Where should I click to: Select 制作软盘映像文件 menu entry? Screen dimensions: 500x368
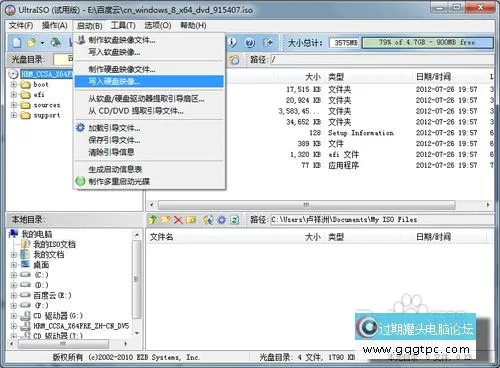pos(149,40)
